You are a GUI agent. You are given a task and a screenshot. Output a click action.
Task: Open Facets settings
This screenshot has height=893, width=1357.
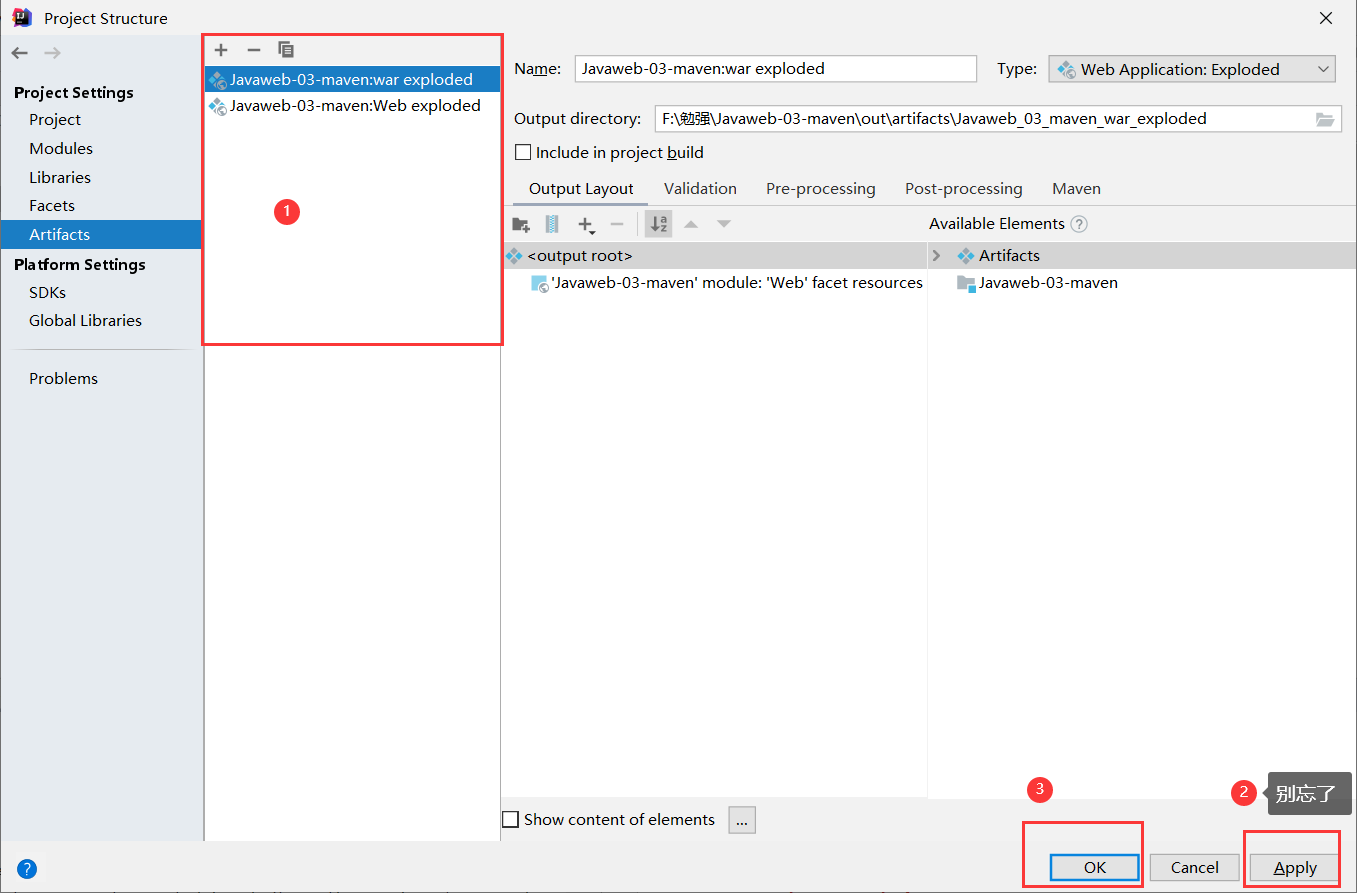tap(52, 206)
